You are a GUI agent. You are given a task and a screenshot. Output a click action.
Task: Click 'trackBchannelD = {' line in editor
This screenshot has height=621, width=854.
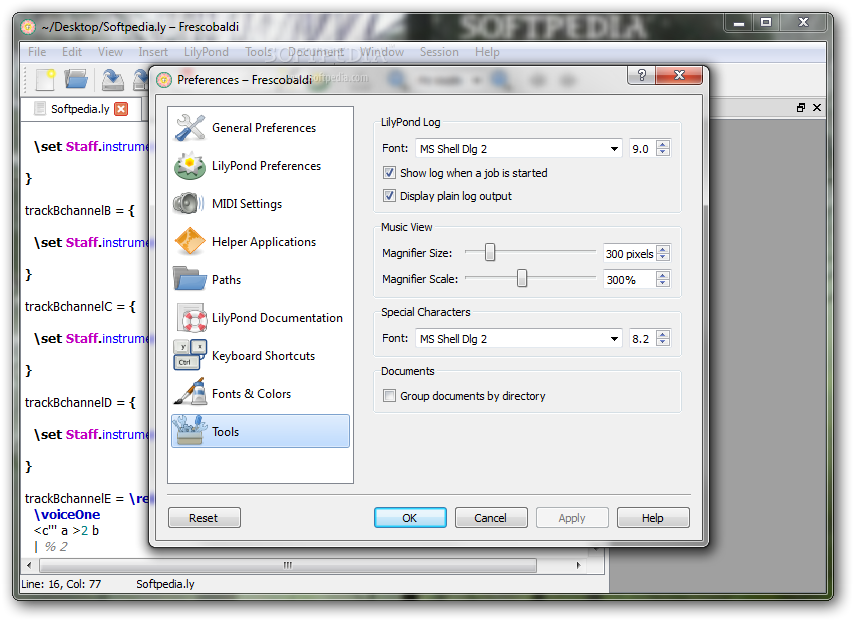coord(80,403)
